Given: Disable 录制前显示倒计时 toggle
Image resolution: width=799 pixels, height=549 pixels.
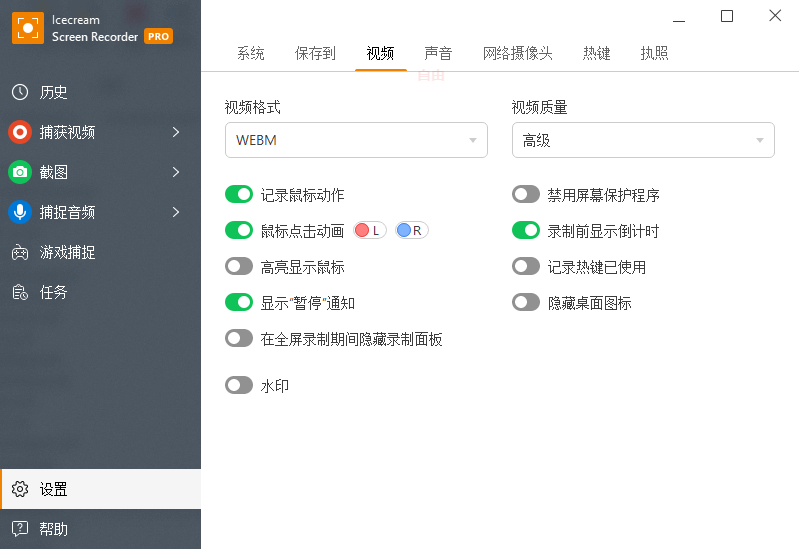Looking at the screenshot, I should tap(526, 230).
